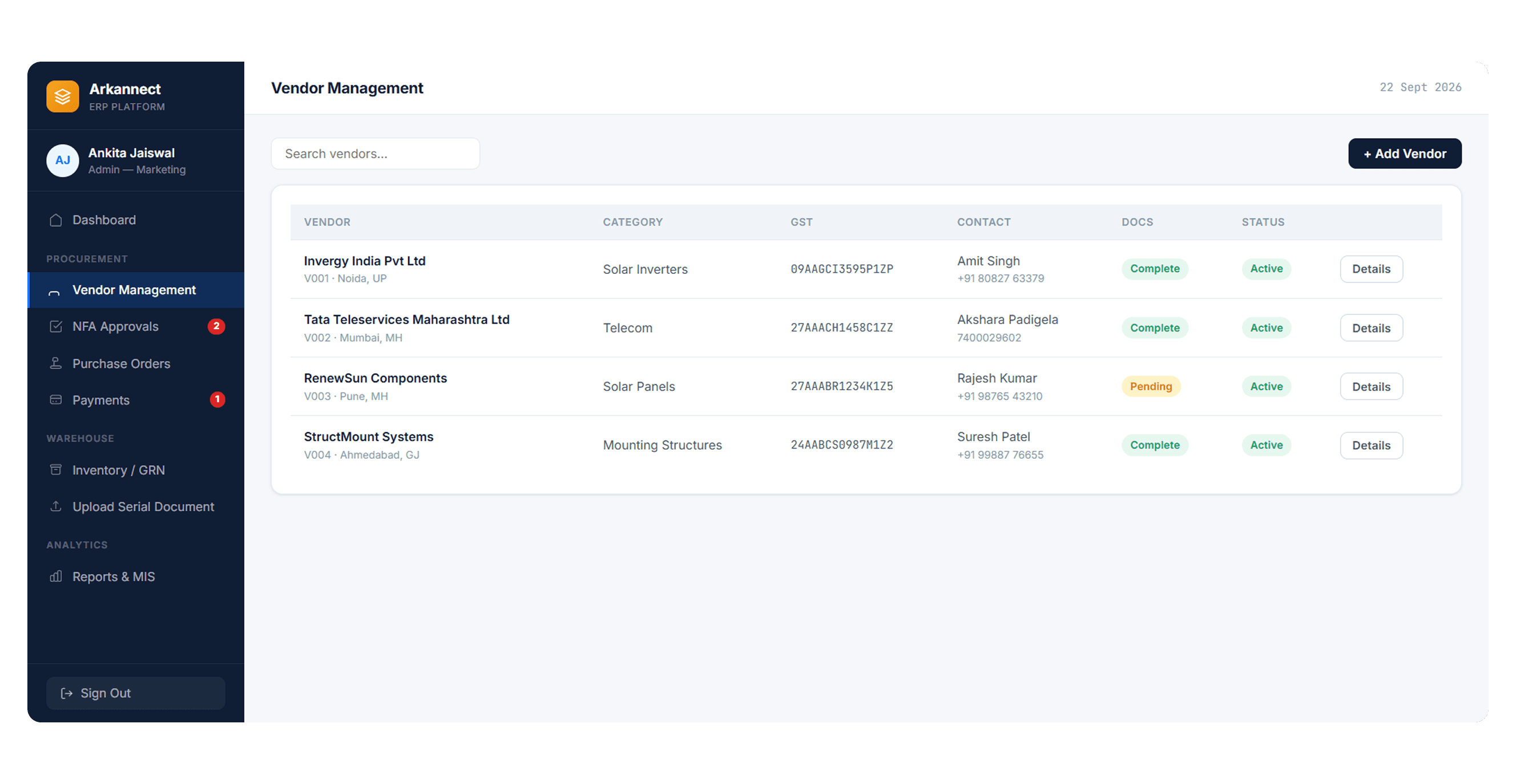
Task: Open Details for StructMount Systems
Action: coord(1371,445)
